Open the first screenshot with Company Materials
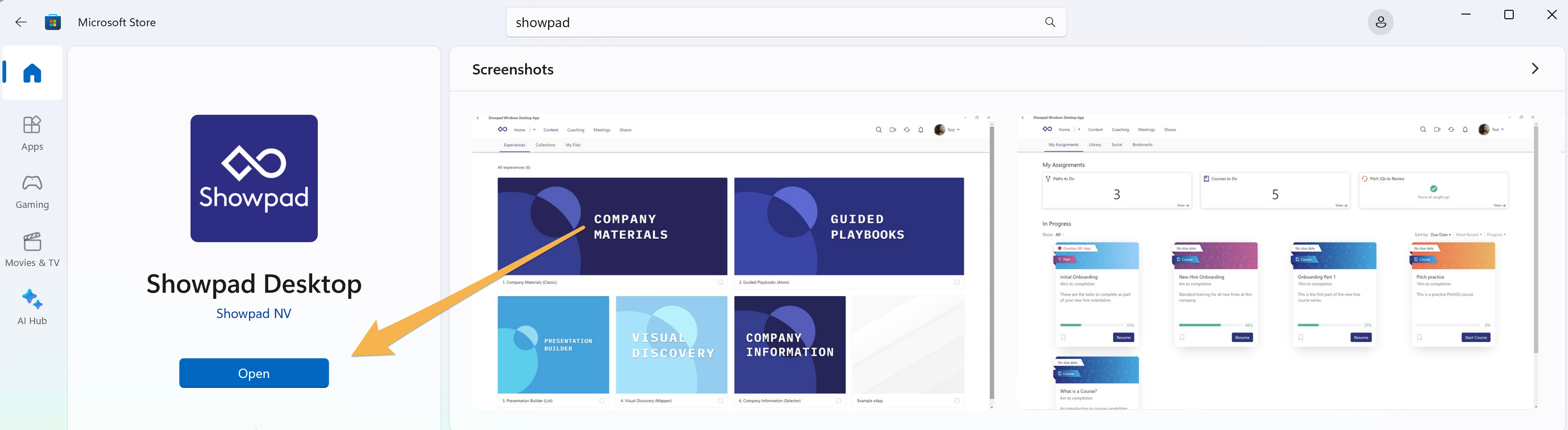The width and height of the screenshot is (1568, 430). pyautogui.click(x=733, y=261)
